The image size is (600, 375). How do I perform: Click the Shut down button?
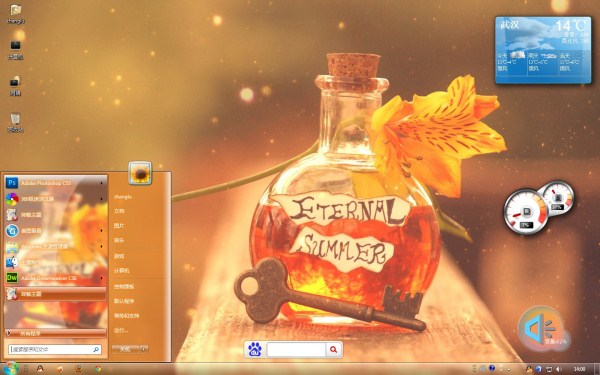125,349
